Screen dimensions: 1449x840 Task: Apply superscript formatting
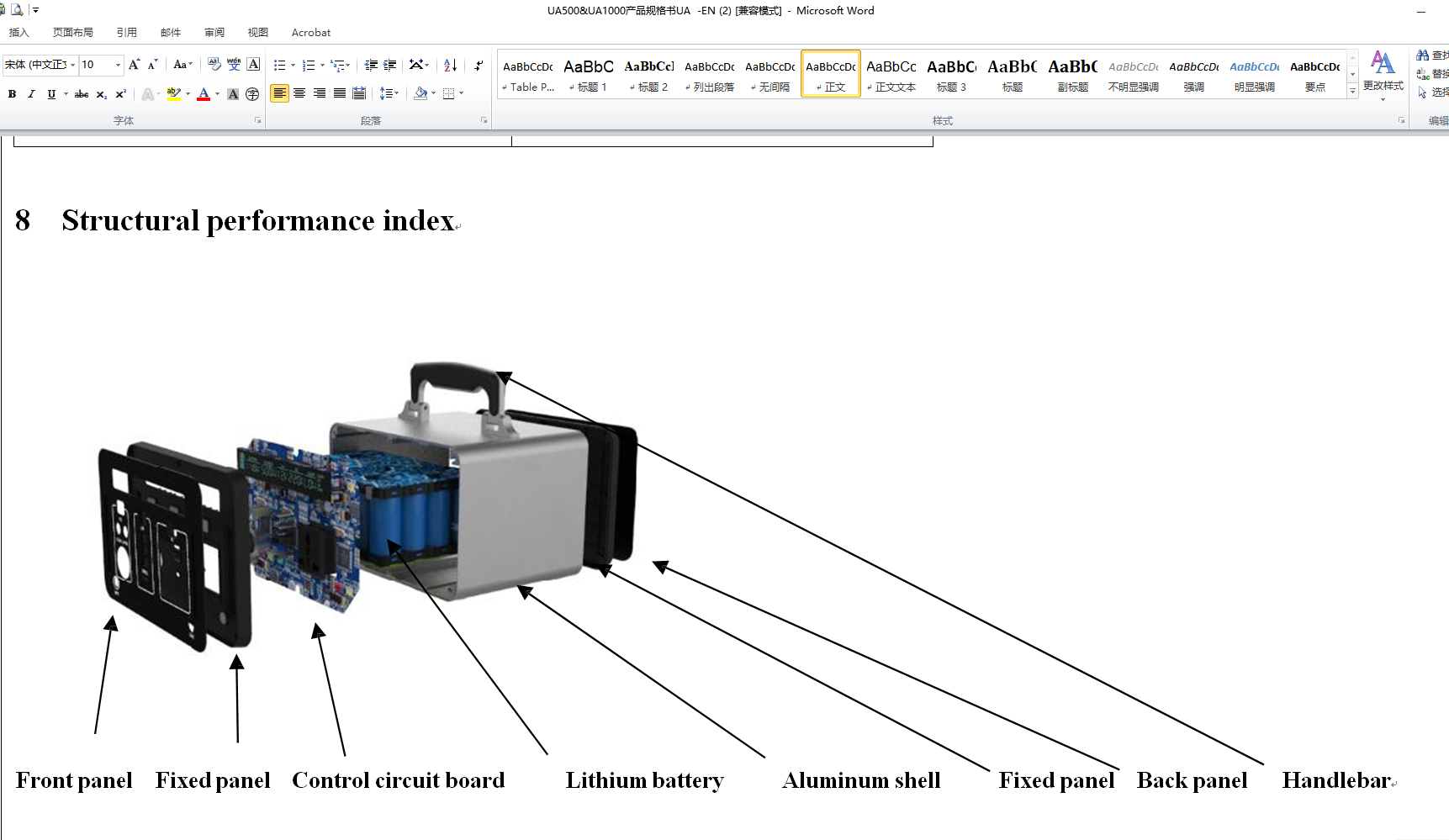click(x=120, y=94)
